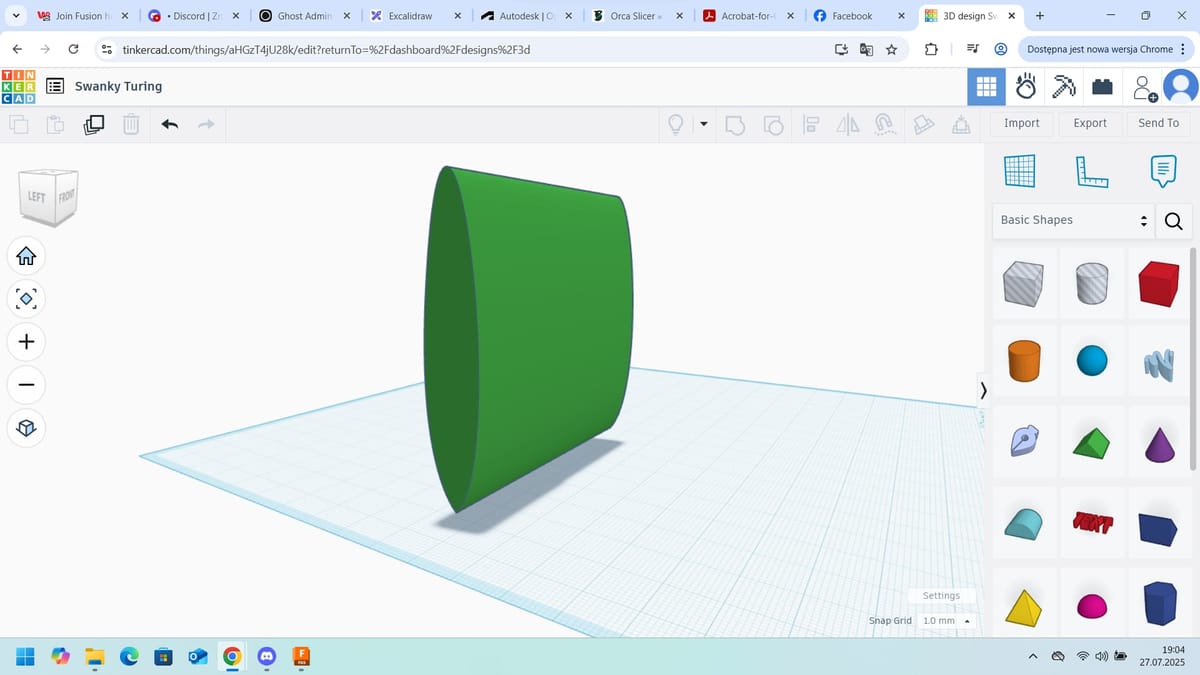Zoom out with the minus button
Screen dimensions: 1200x675
click(x=26, y=385)
